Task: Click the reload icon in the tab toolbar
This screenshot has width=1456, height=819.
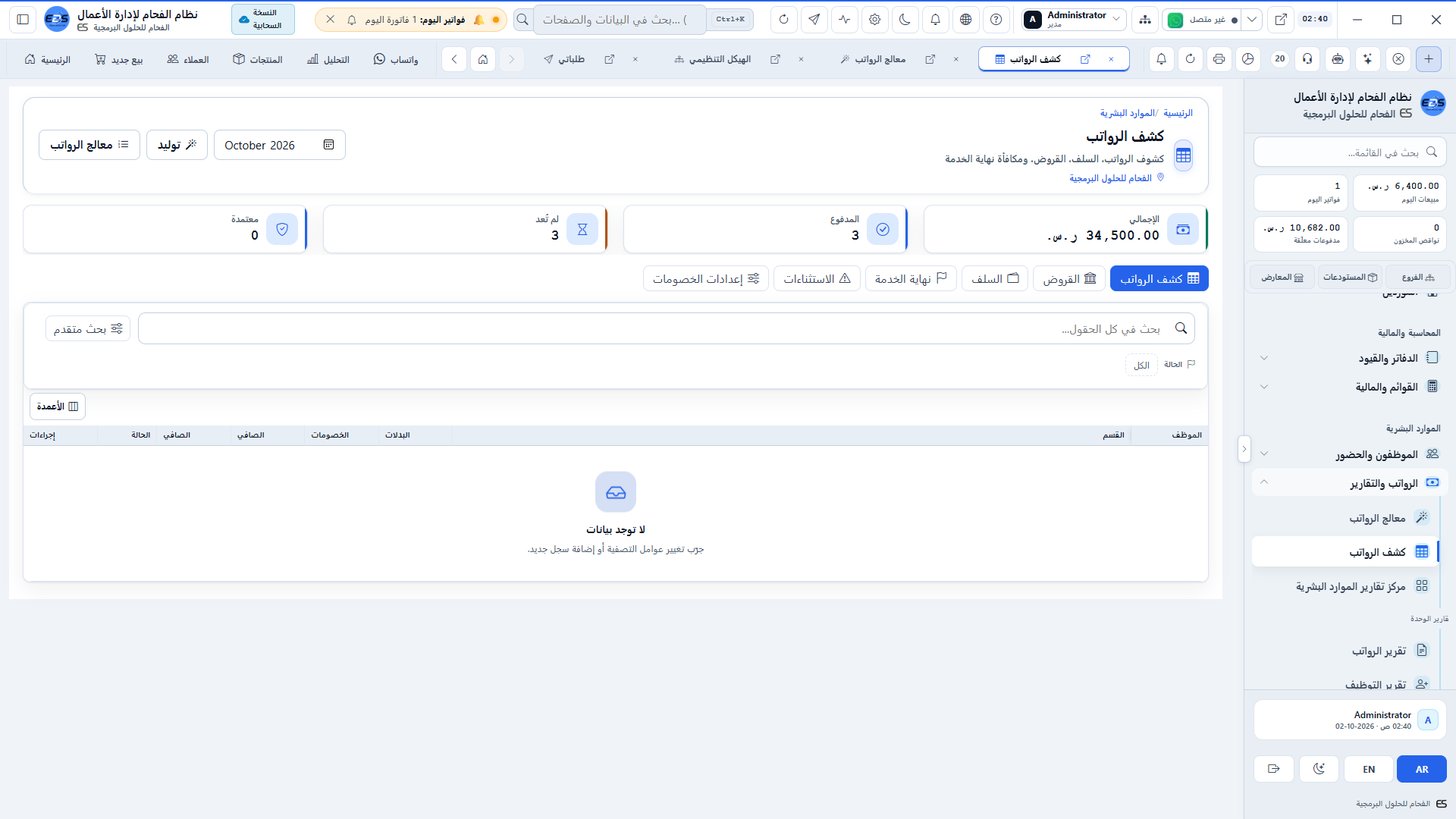Action: [x=1191, y=59]
